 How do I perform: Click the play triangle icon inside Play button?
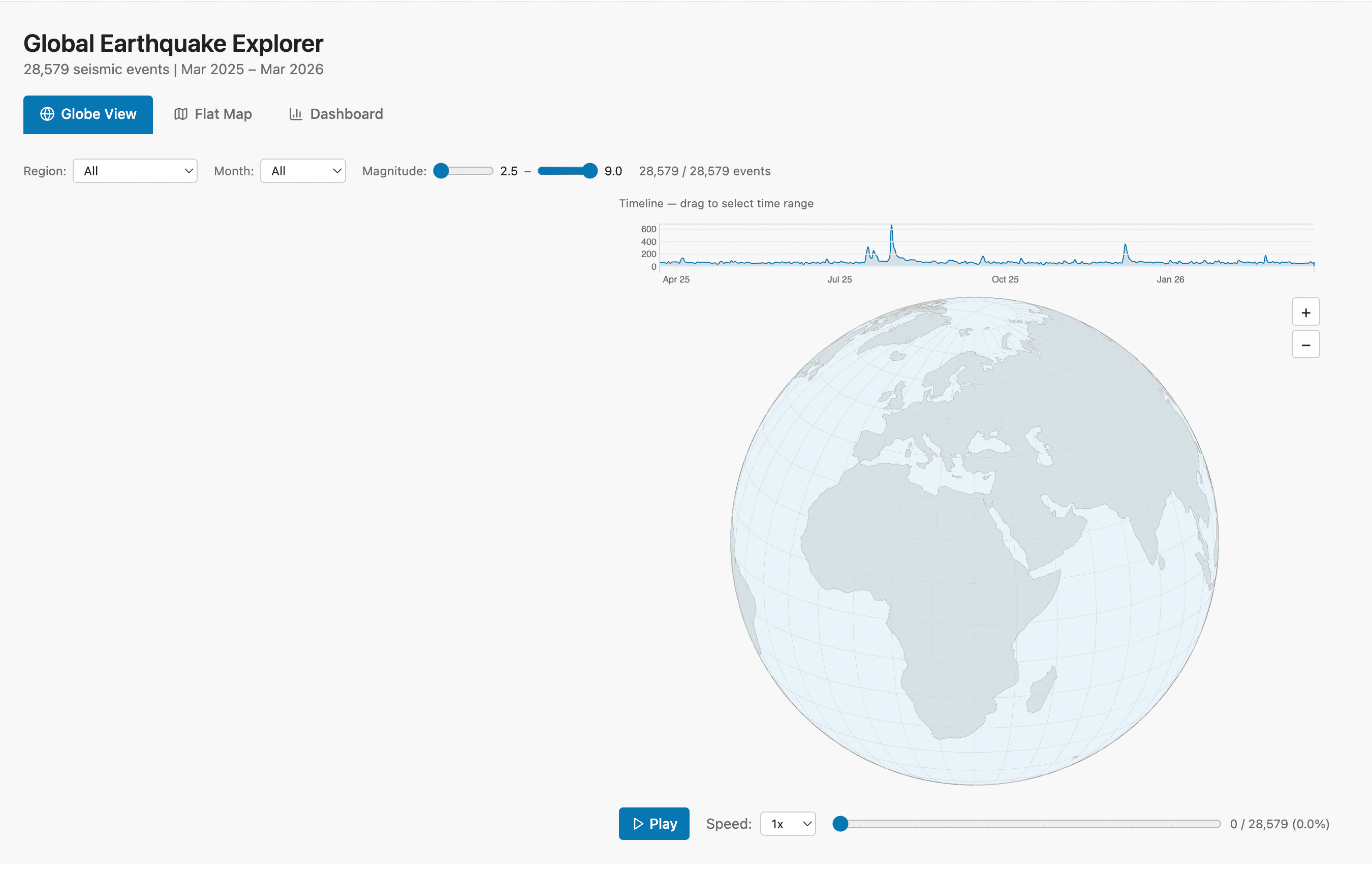coord(638,824)
